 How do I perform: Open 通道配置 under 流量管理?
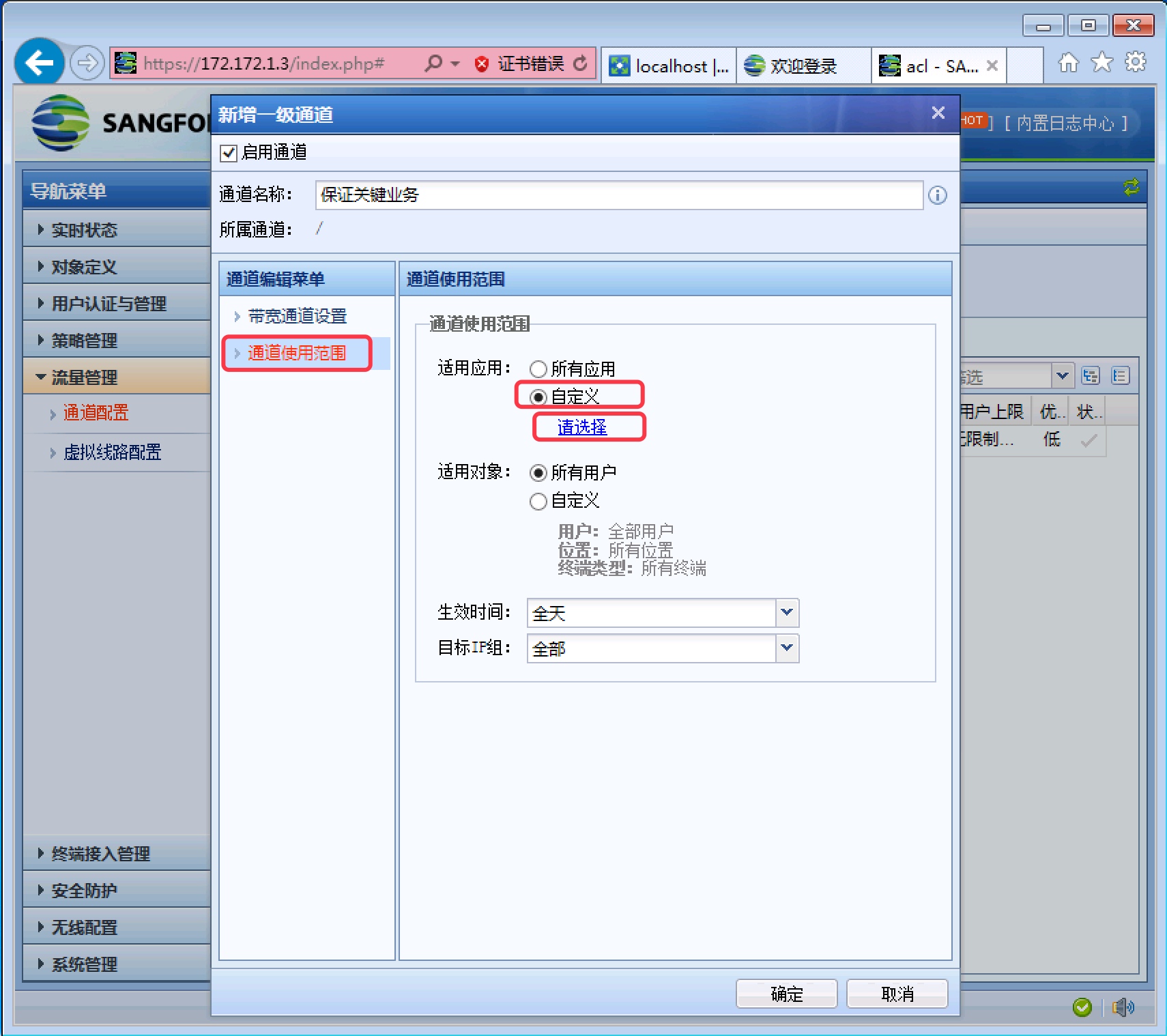pos(96,413)
